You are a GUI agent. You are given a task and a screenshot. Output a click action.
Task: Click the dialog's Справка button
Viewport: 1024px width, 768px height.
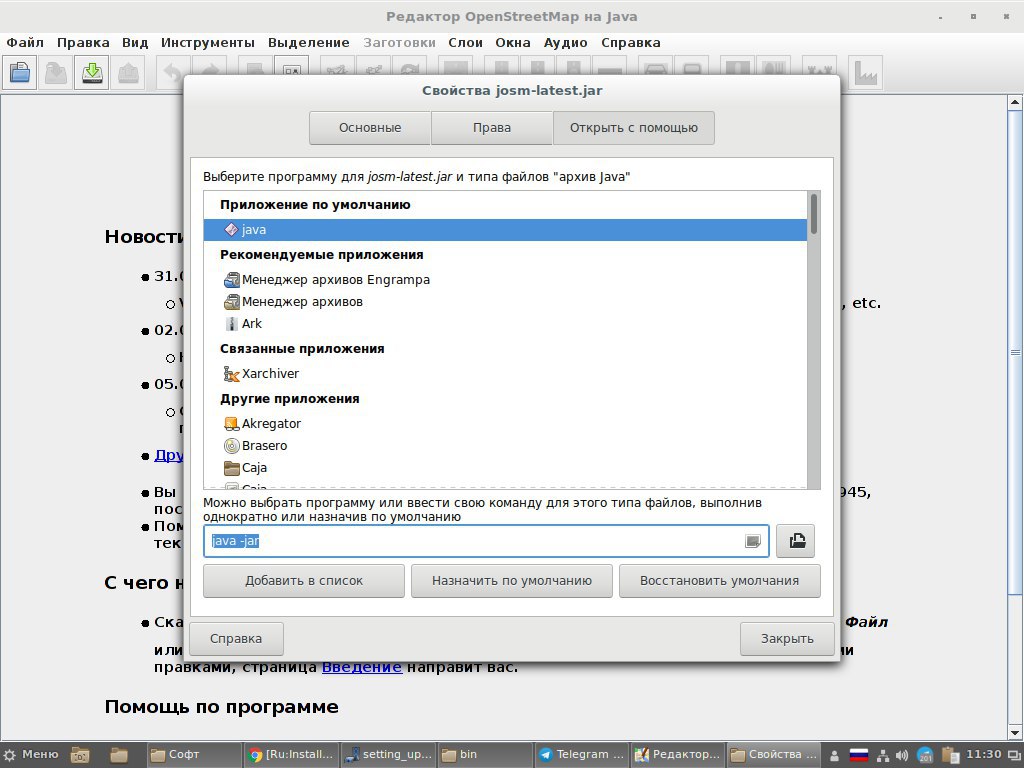click(236, 639)
